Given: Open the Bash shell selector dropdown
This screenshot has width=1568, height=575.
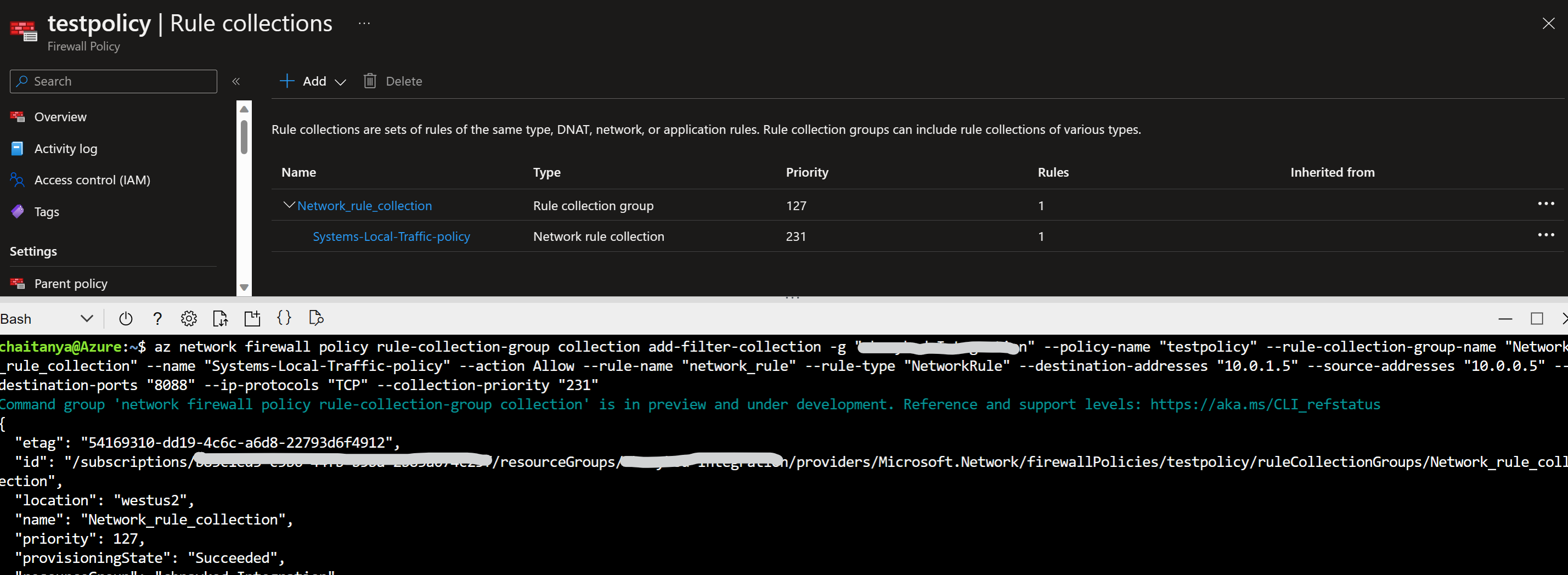Looking at the screenshot, I should tap(86, 318).
